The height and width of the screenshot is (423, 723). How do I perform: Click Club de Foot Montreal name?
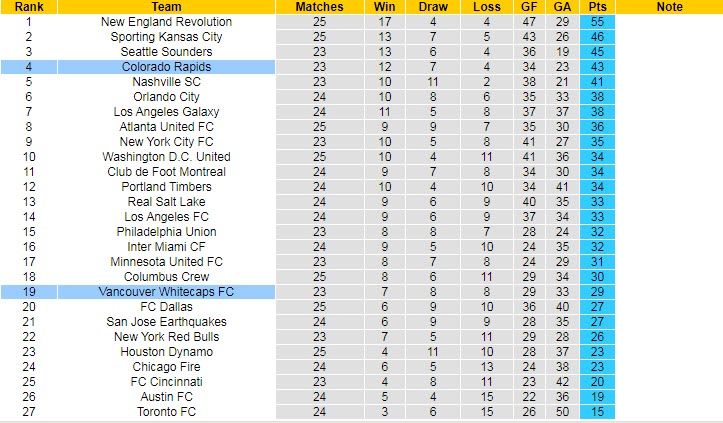166,172
